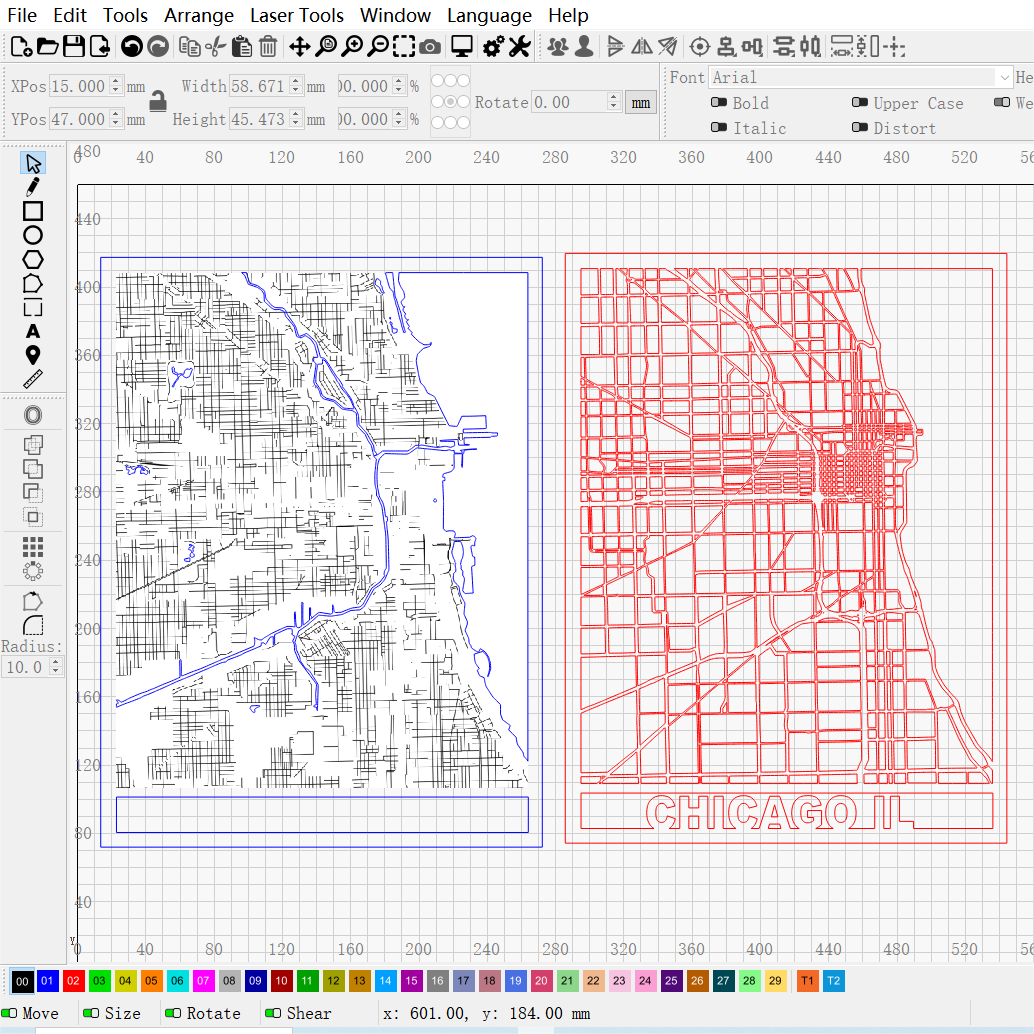Toggle Italic text styling
The height and width of the screenshot is (1034, 1034).
coord(719,128)
